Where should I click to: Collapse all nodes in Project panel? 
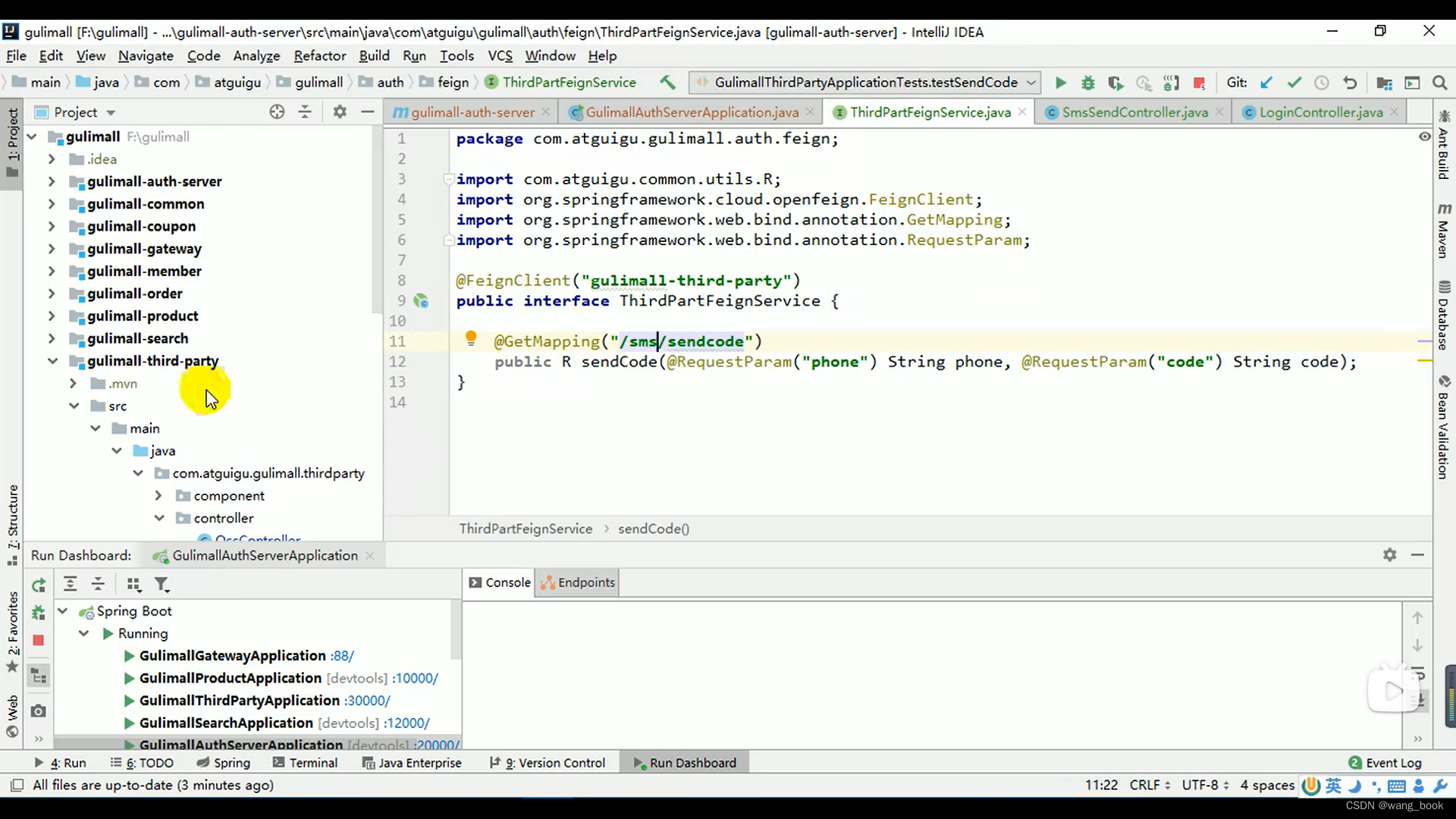[305, 112]
